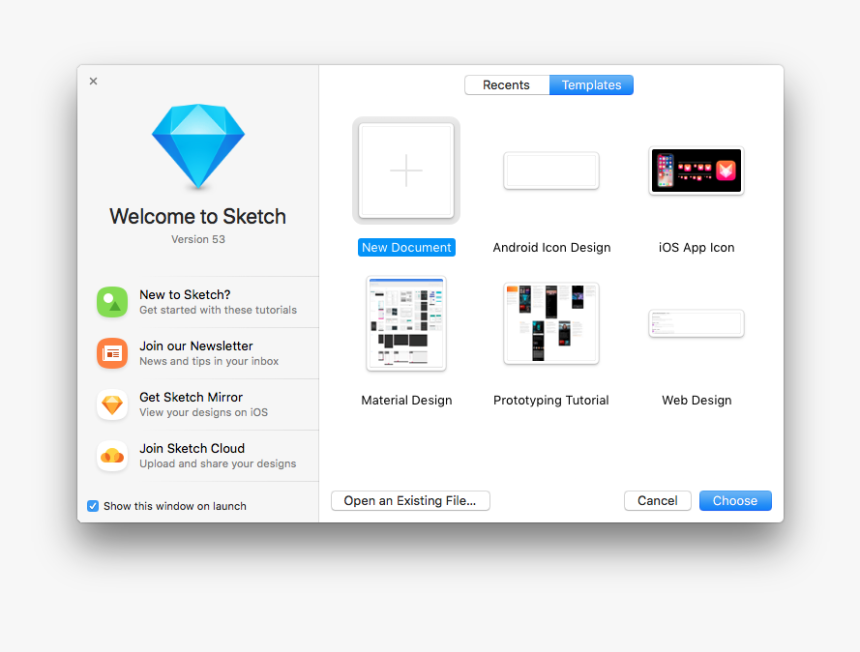Open the Get Sketch Mirror link
Image resolution: width=860 pixels, height=652 pixels.
[191, 397]
